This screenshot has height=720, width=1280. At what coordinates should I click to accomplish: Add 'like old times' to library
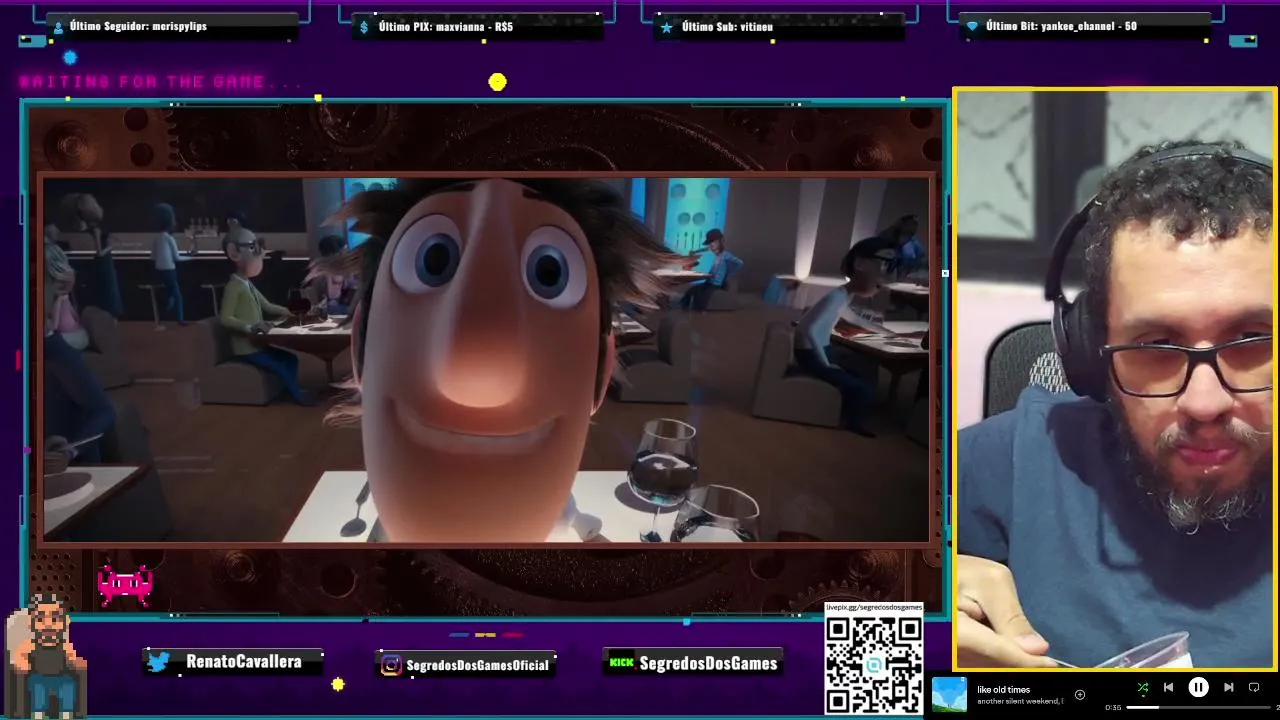point(1080,694)
